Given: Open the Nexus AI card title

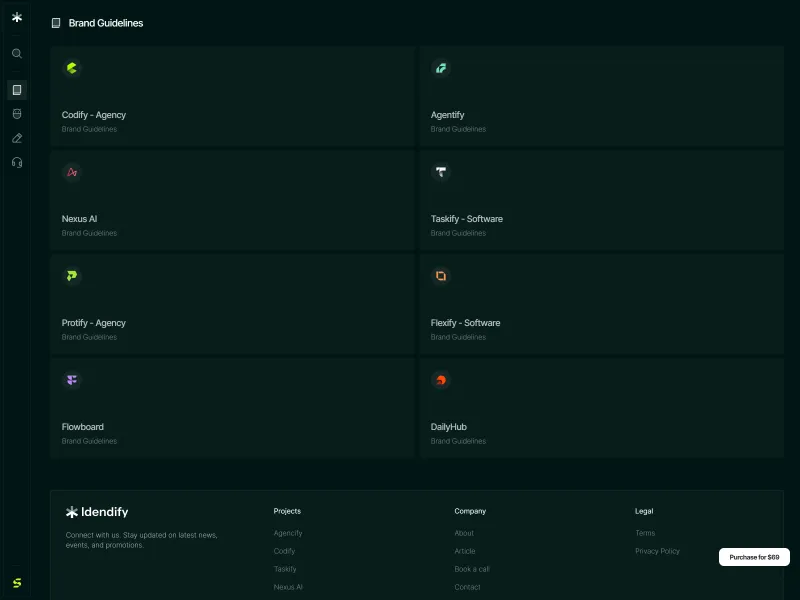Looking at the screenshot, I should coord(79,219).
